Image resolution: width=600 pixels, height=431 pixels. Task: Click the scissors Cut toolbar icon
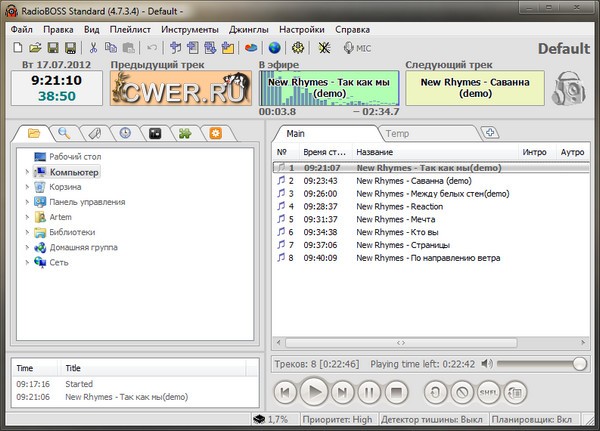pyautogui.click(x=94, y=47)
